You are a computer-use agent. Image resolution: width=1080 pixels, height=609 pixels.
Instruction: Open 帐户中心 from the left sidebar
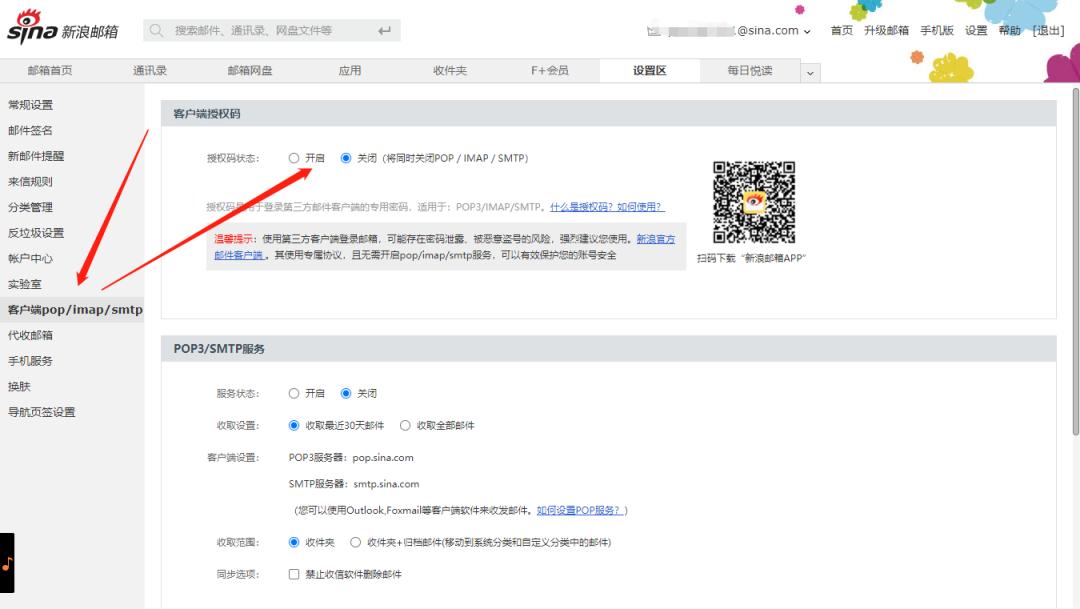[x=31, y=258]
